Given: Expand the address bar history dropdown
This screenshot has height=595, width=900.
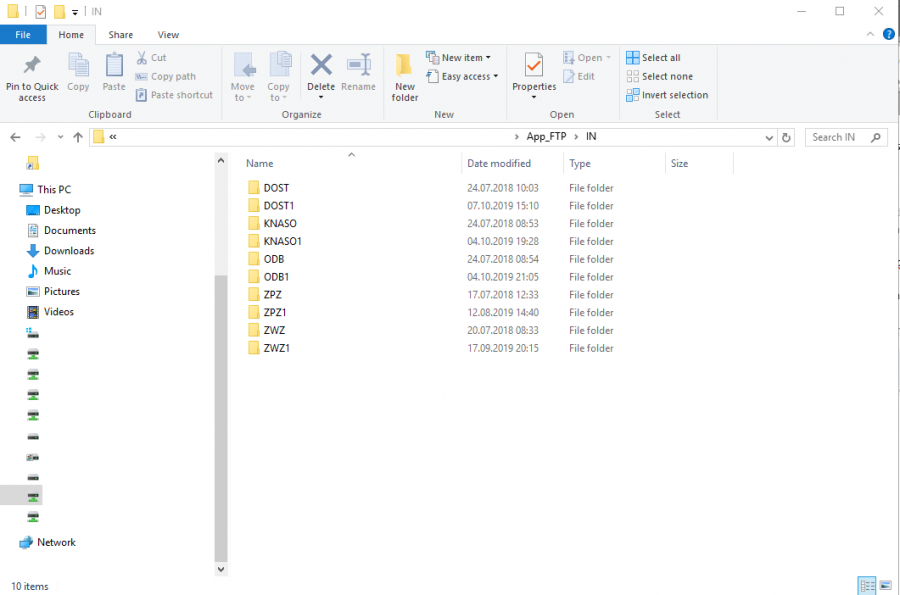Looking at the screenshot, I should coord(769,137).
